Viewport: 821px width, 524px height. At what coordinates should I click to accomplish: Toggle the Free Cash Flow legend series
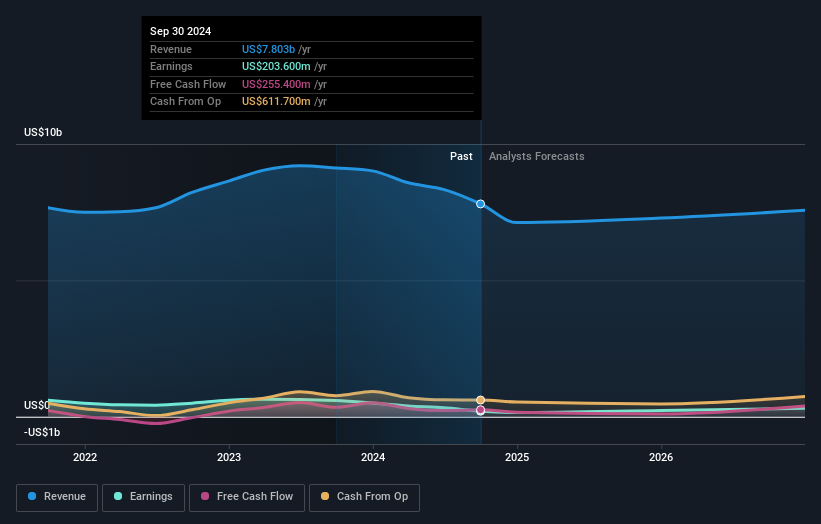247,497
